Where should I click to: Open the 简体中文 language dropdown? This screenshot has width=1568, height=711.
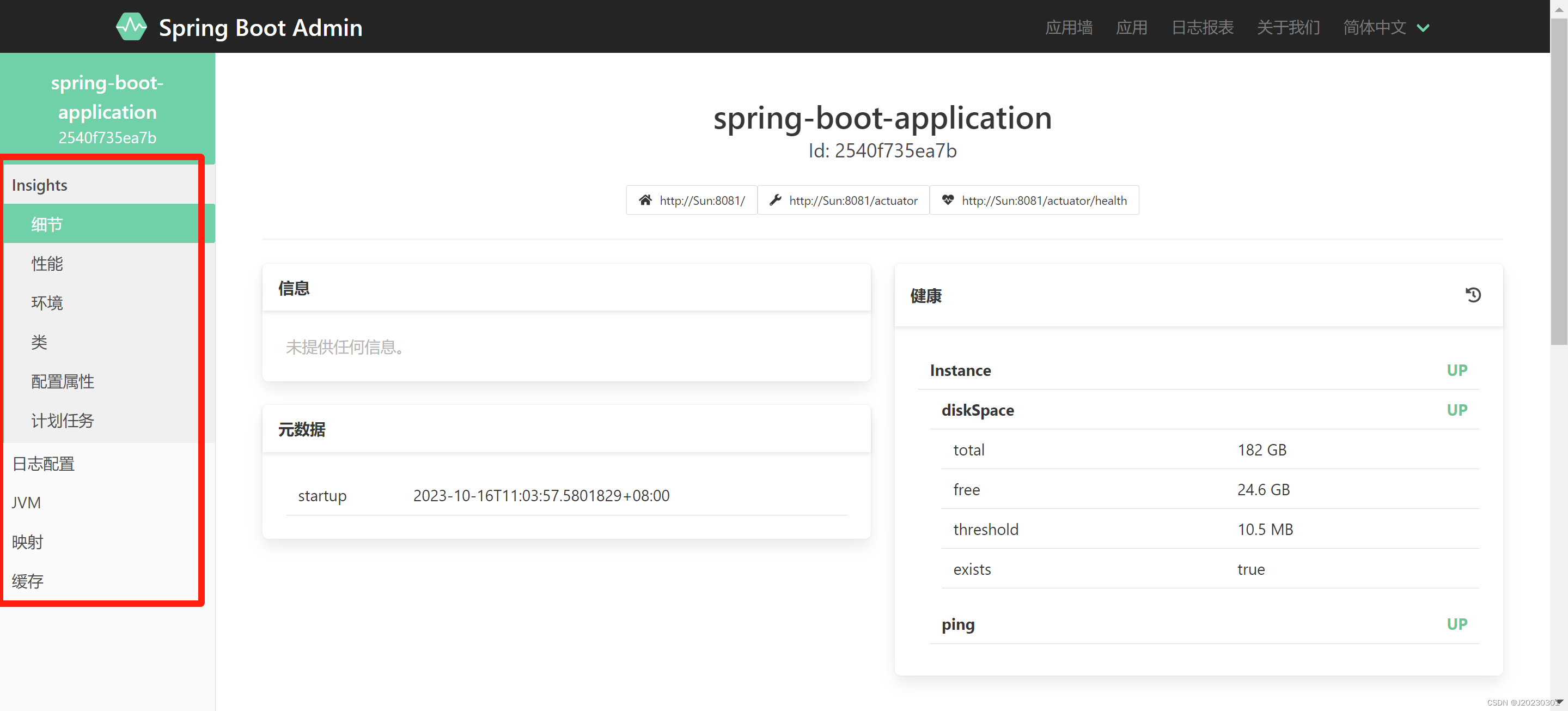1386,27
